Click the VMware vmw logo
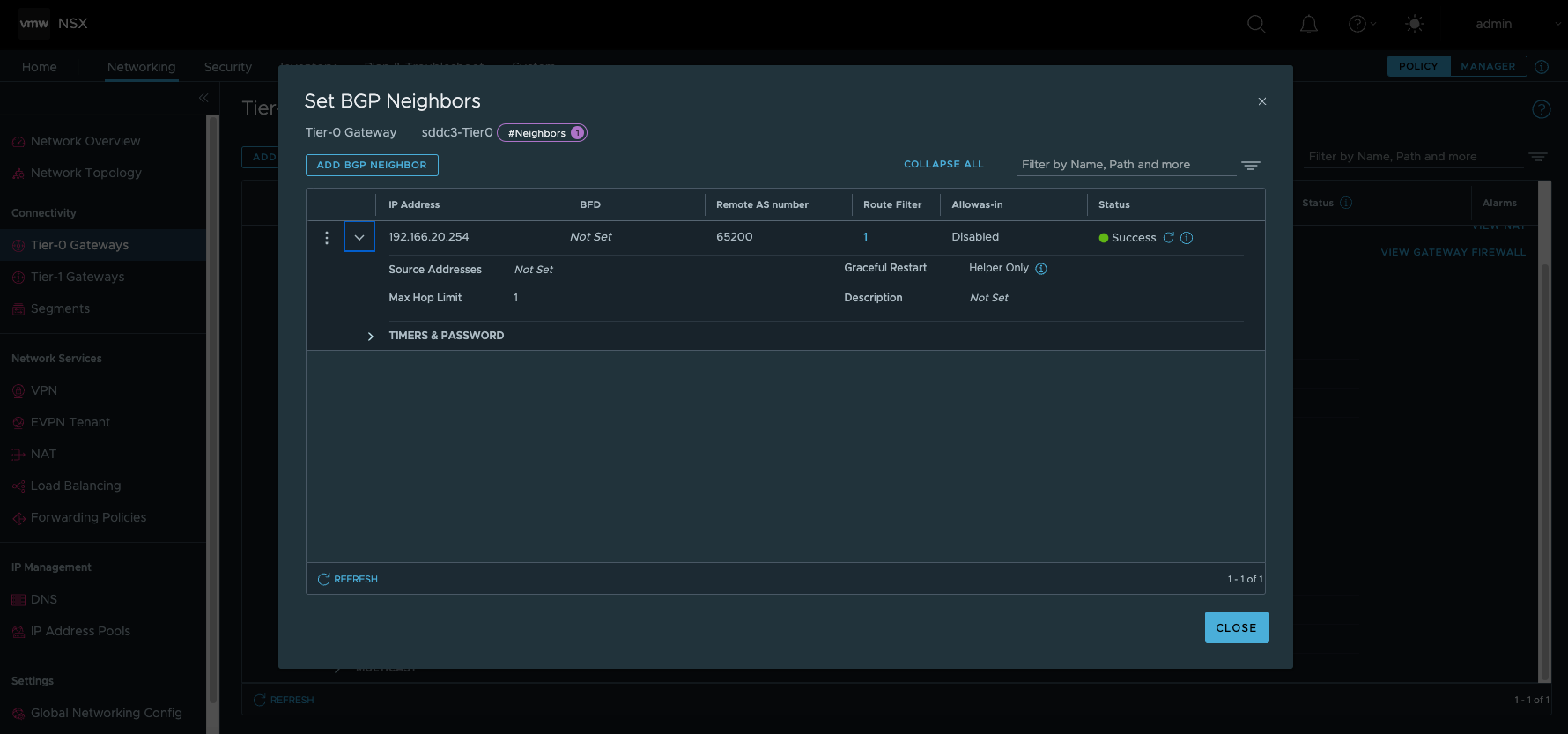The image size is (1568, 734). tap(34, 23)
